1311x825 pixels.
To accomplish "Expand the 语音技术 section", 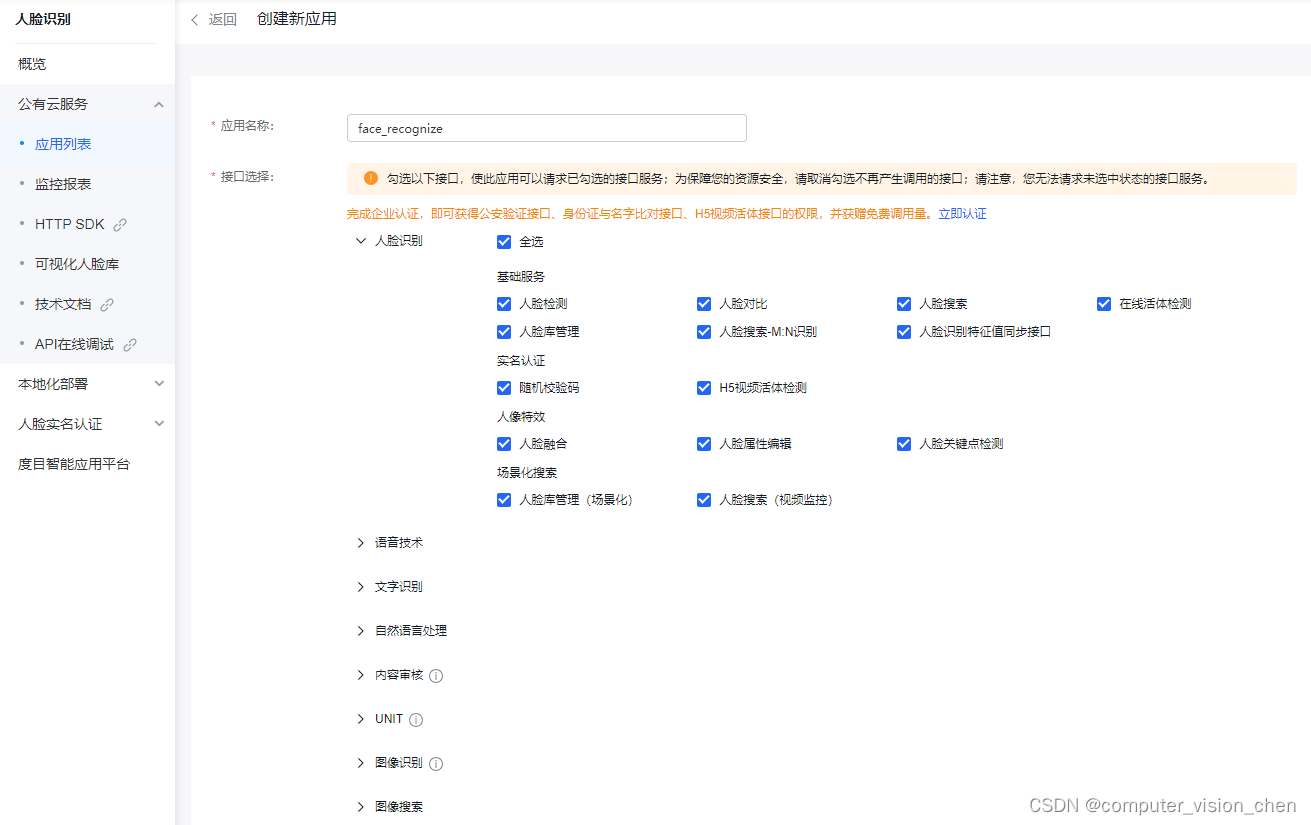I will [x=361, y=543].
